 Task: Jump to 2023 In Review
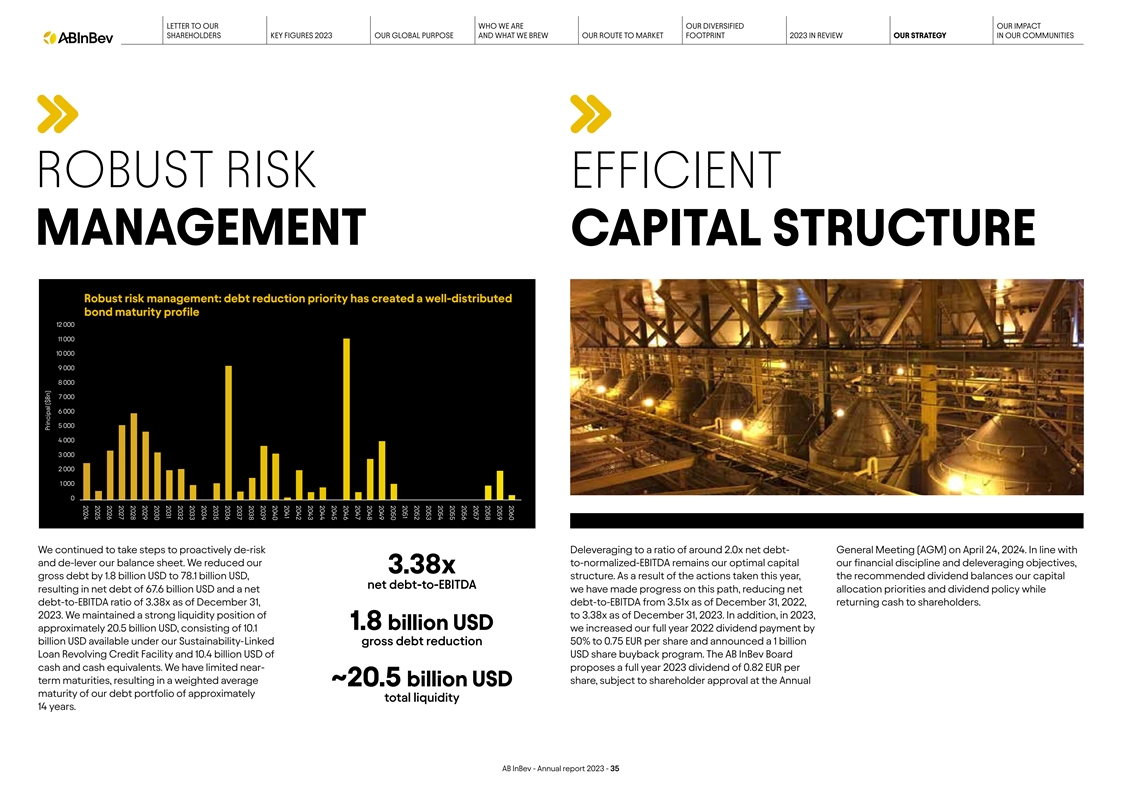(815, 36)
